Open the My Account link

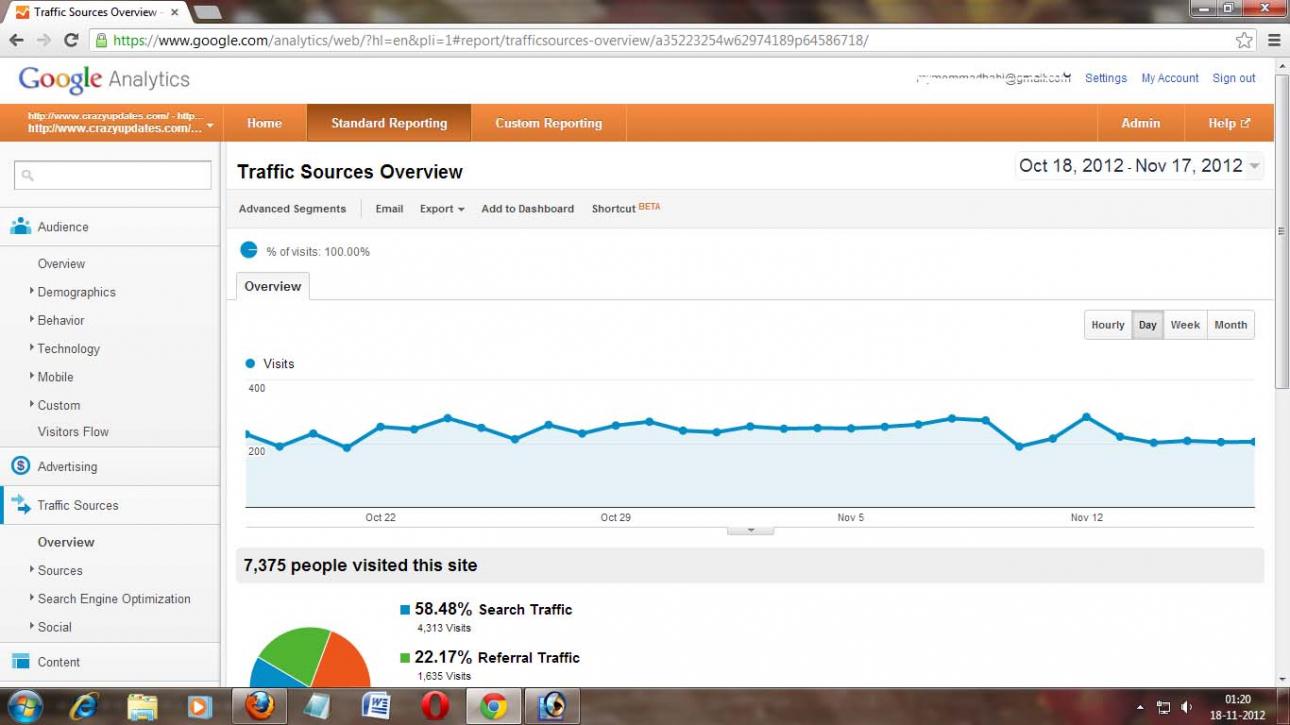pyautogui.click(x=1170, y=78)
